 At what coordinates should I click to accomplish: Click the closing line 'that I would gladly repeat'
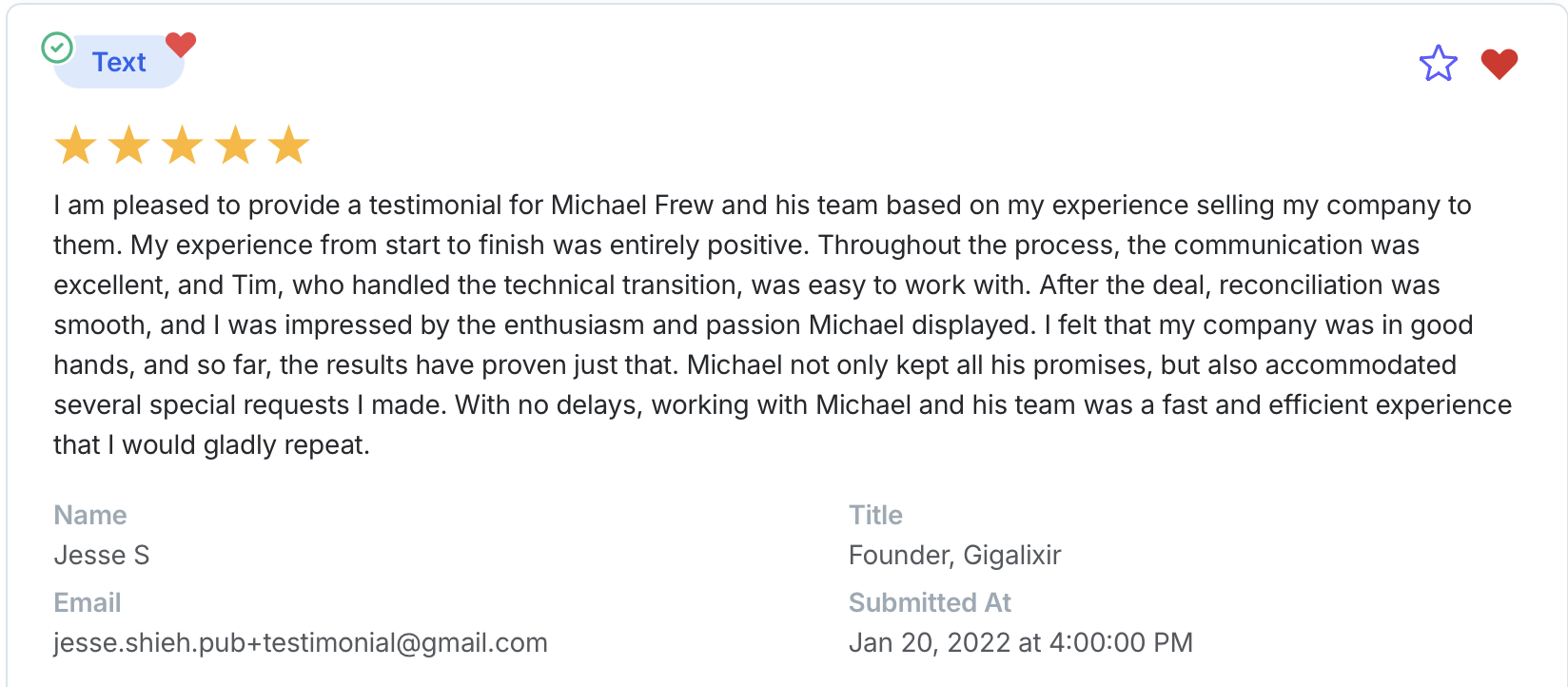(x=211, y=445)
